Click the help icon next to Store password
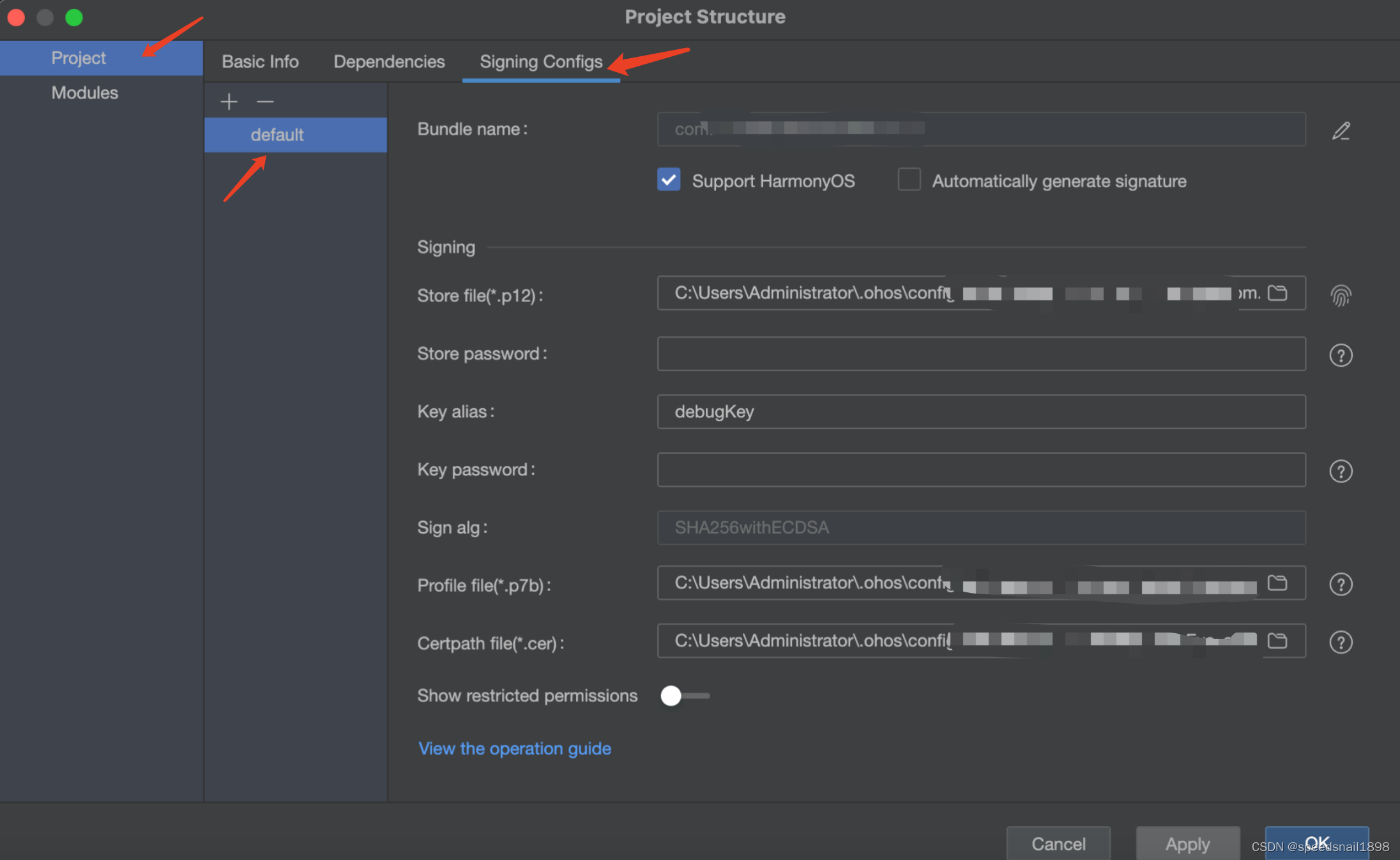Viewport: 1400px width, 860px height. (1341, 355)
